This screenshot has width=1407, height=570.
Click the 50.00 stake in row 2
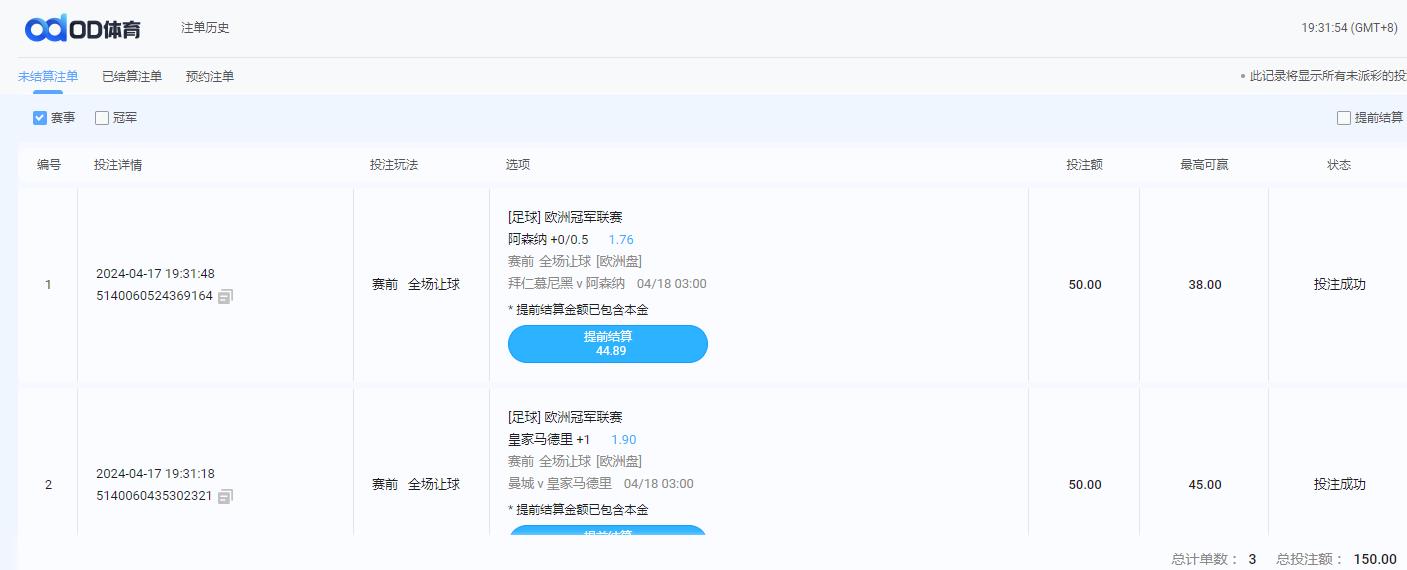coord(1085,485)
